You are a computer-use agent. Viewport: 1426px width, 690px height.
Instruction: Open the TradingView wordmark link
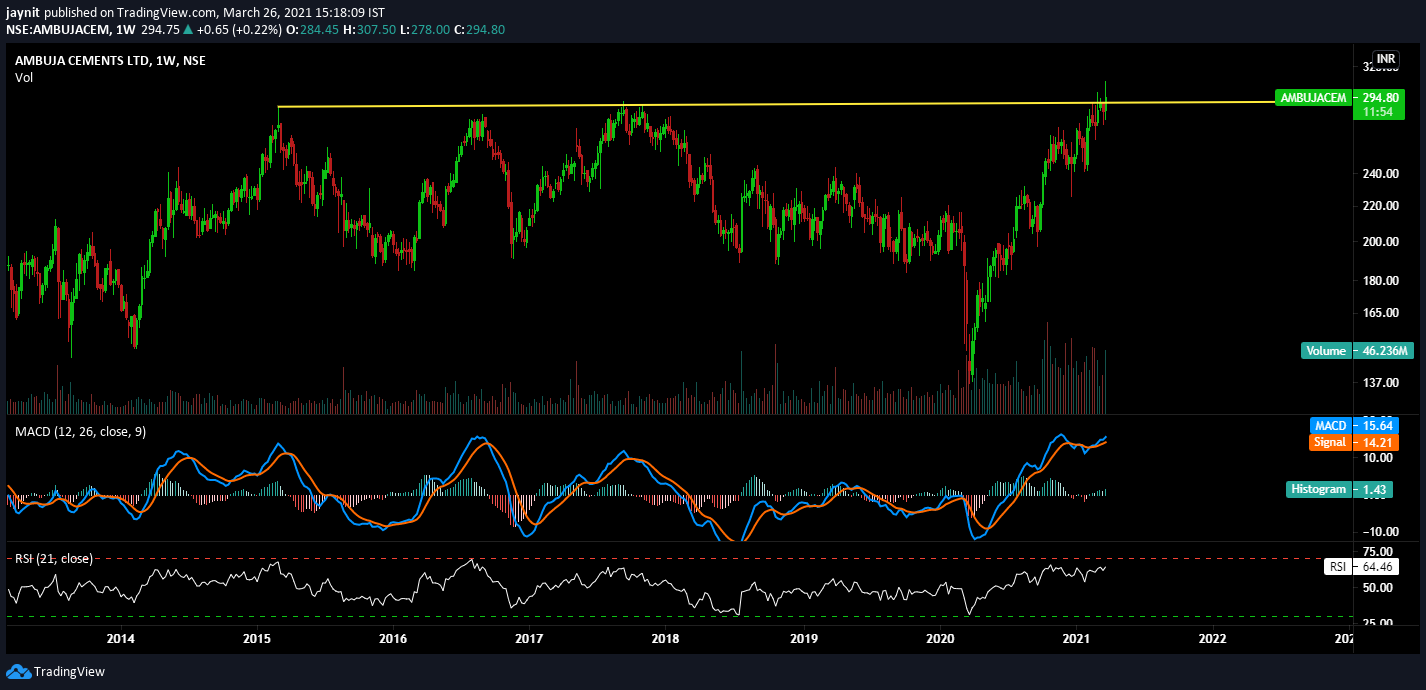[x=69, y=672]
